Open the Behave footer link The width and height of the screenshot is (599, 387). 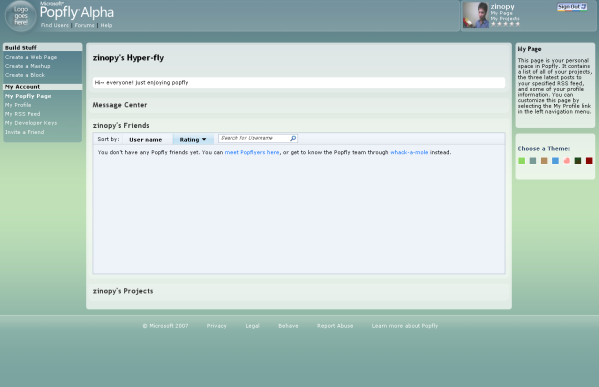(x=288, y=326)
